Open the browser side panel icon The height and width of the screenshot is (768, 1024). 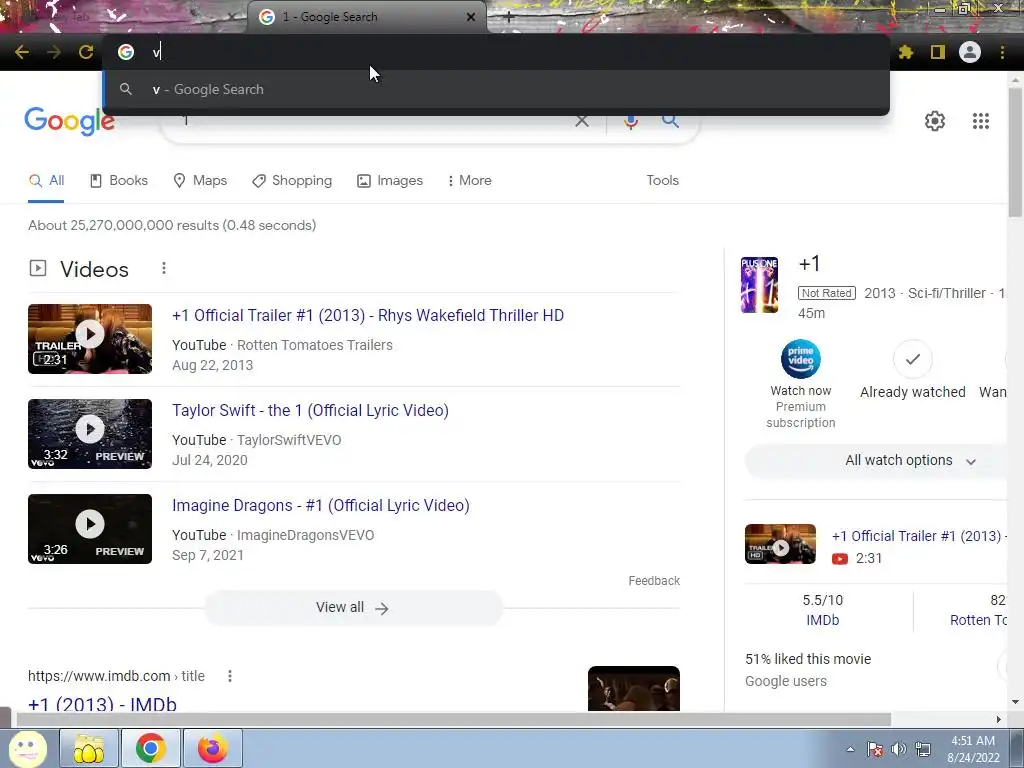938,52
